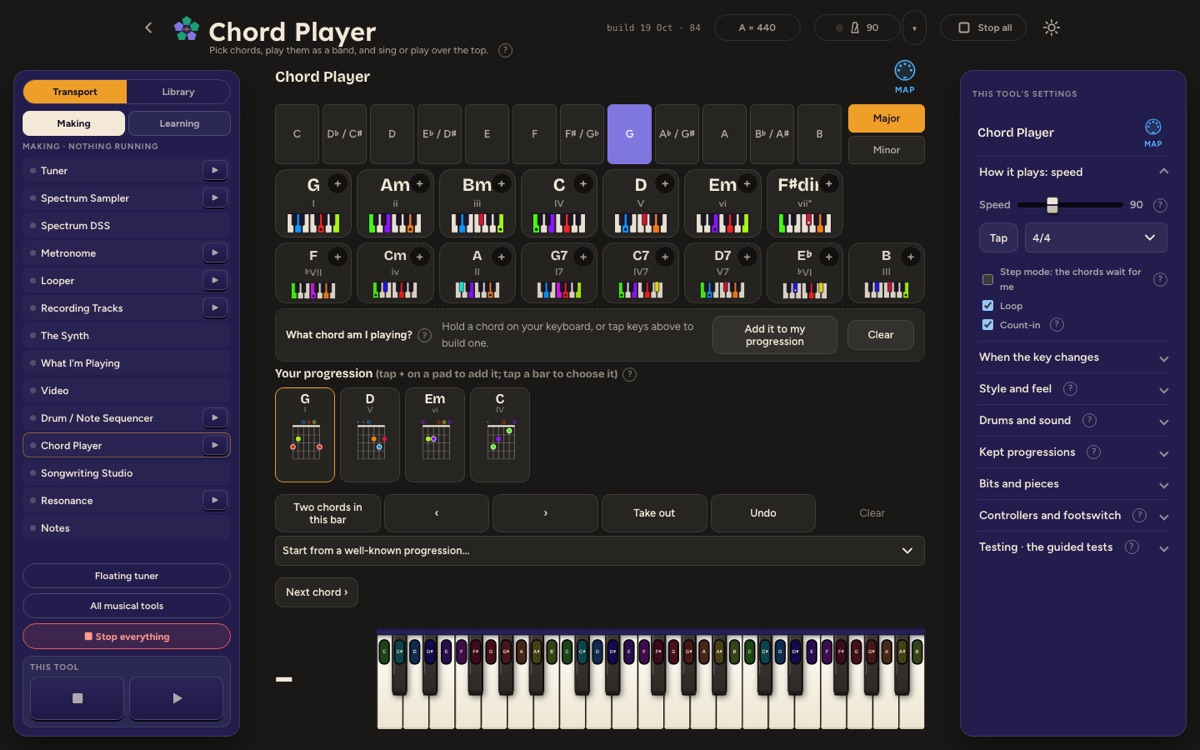
Task: Select the D bar in your progression
Action: pos(370,435)
